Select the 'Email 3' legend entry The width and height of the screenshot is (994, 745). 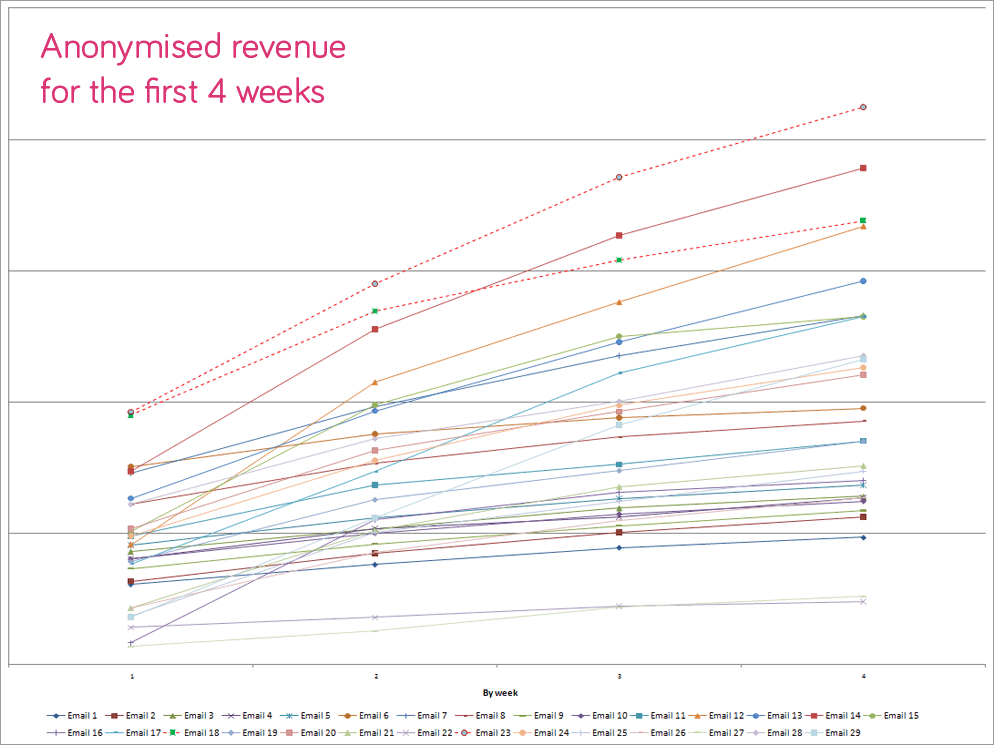coord(189,715)
